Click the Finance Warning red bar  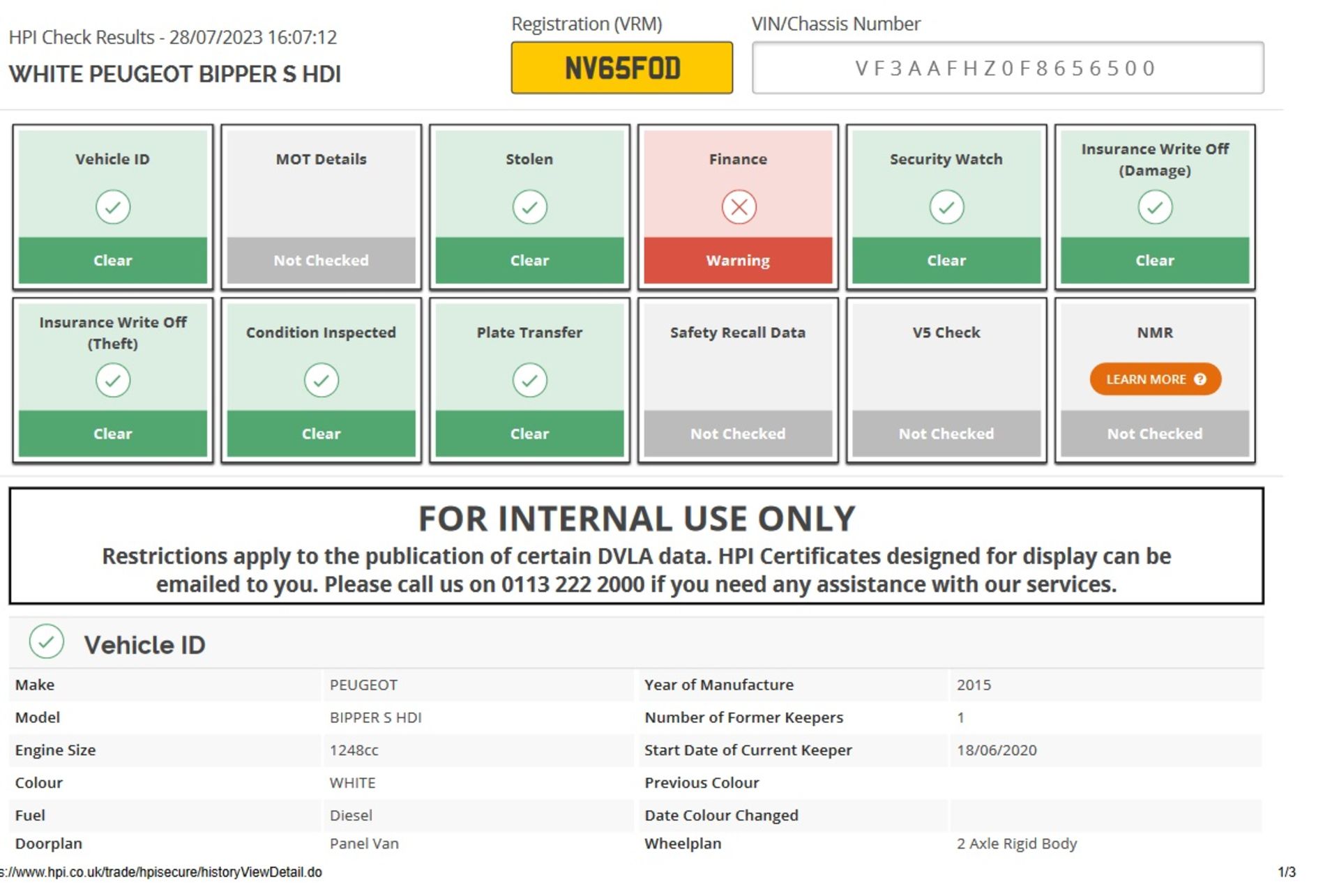(738, 260)
